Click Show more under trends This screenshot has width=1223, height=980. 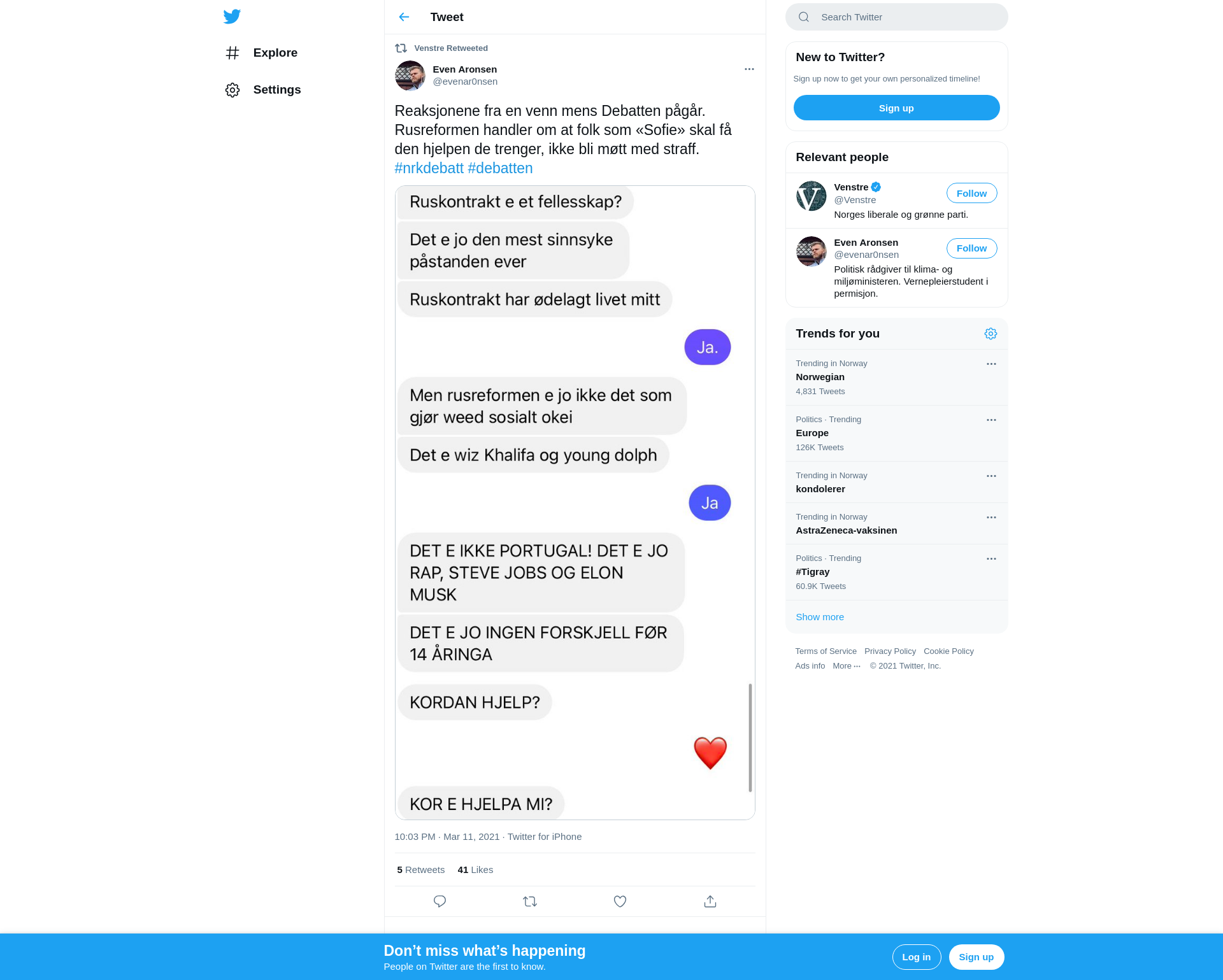(x=820, y=616)
